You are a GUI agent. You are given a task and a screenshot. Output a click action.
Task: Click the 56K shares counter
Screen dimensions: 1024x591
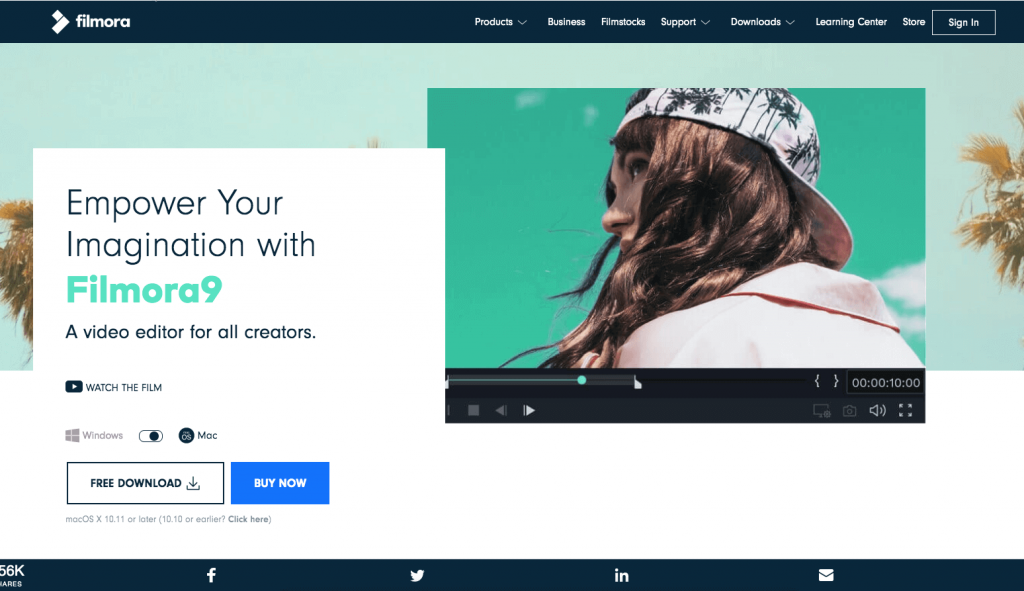pyautogui.click(x=12, y=575)
